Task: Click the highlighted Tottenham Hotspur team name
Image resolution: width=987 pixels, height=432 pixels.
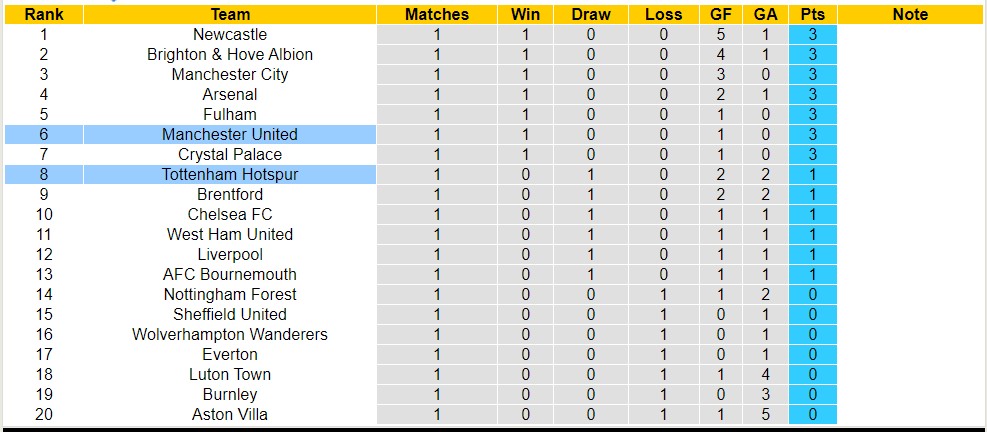Action: [230, 174]
